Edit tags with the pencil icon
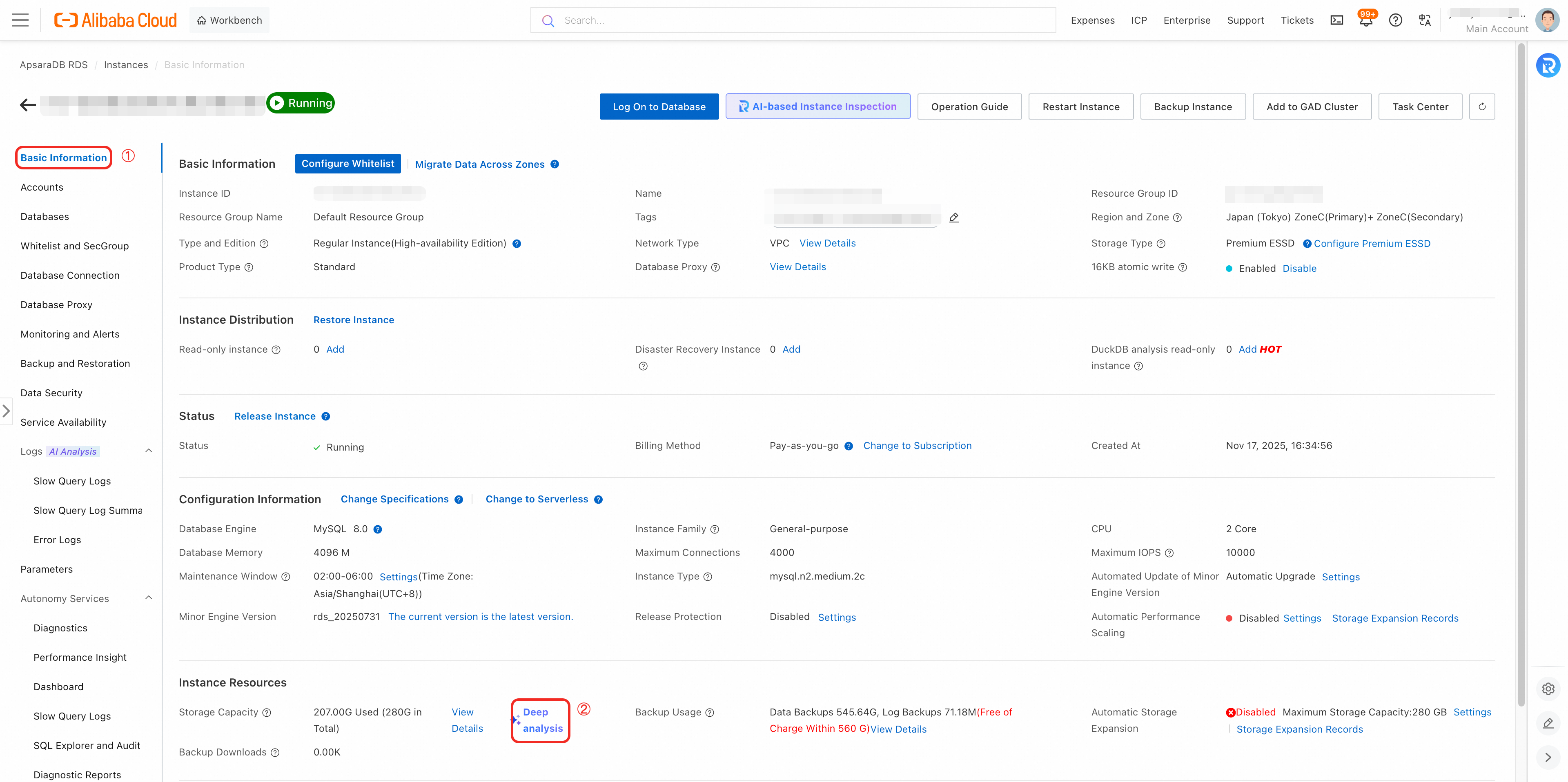This screenshot has height=782, width=1568. [954, 218]
